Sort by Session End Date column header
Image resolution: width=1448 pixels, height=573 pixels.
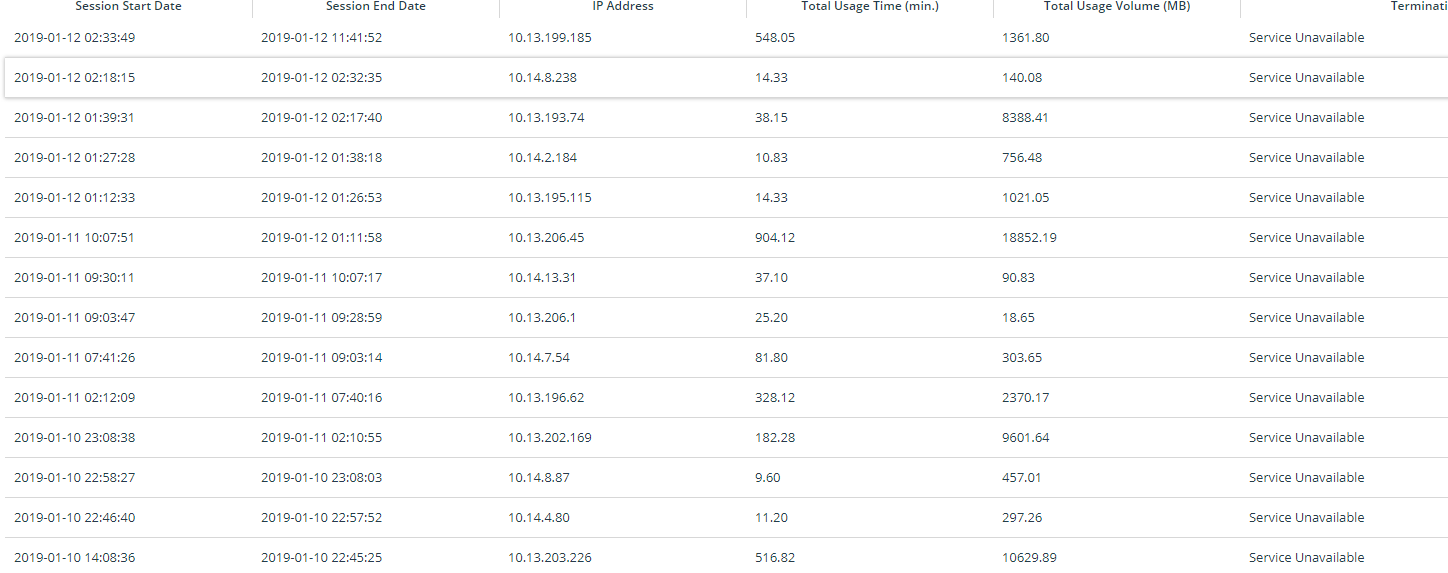tap(376, 6)
